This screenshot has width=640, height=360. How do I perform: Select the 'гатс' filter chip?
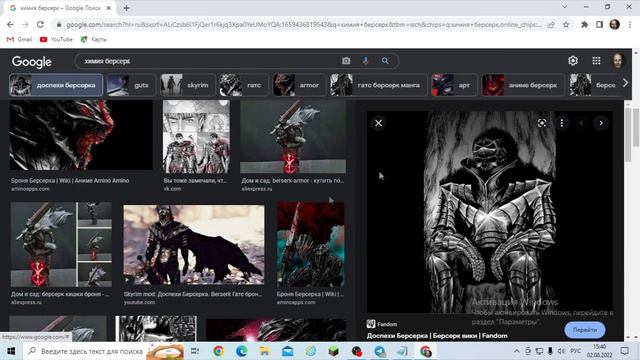243,85
